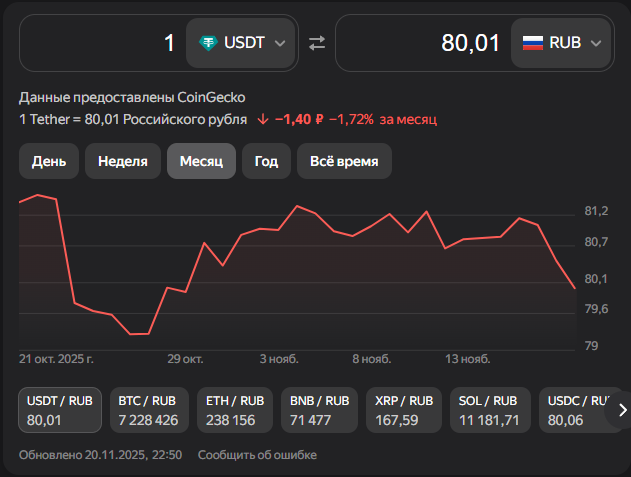Choose the BTC / RUB pair
Image resolution: width=631 pixels, height=477 pixels.
click(x=148, y=410)
